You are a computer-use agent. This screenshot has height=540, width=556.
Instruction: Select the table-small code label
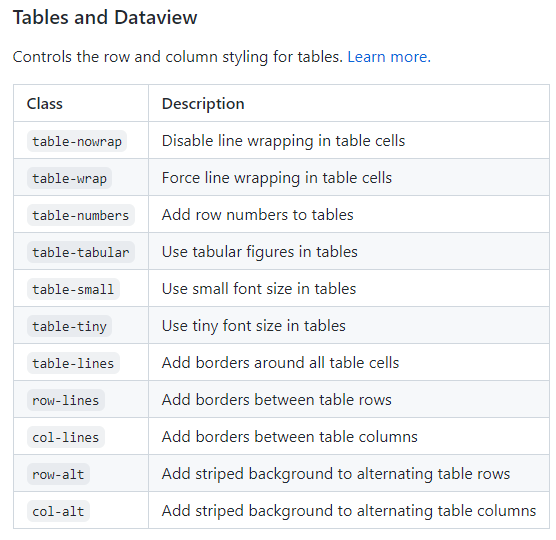click(73, 289)
